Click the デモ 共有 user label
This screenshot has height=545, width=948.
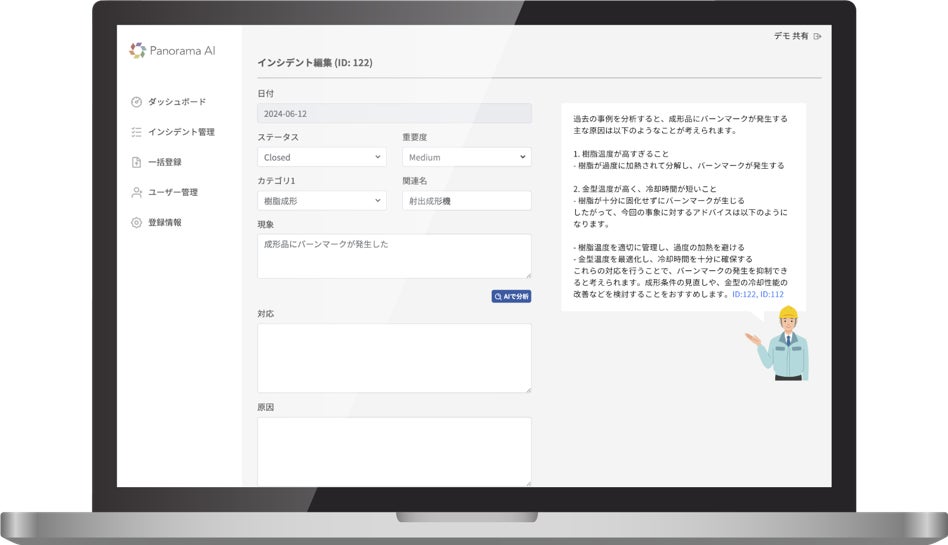point(791,36)
